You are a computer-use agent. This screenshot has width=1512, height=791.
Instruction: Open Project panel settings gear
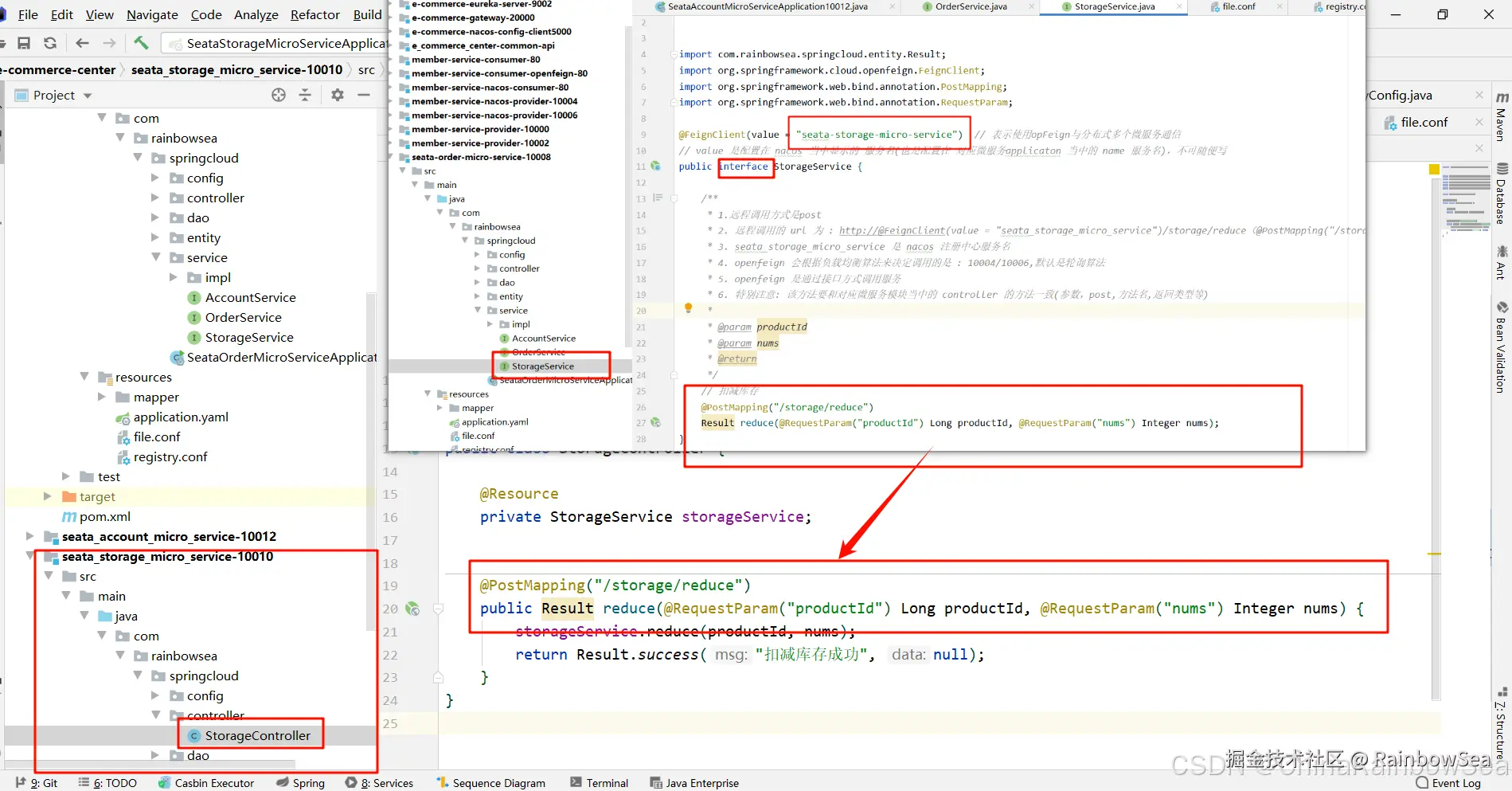(338, 95)
